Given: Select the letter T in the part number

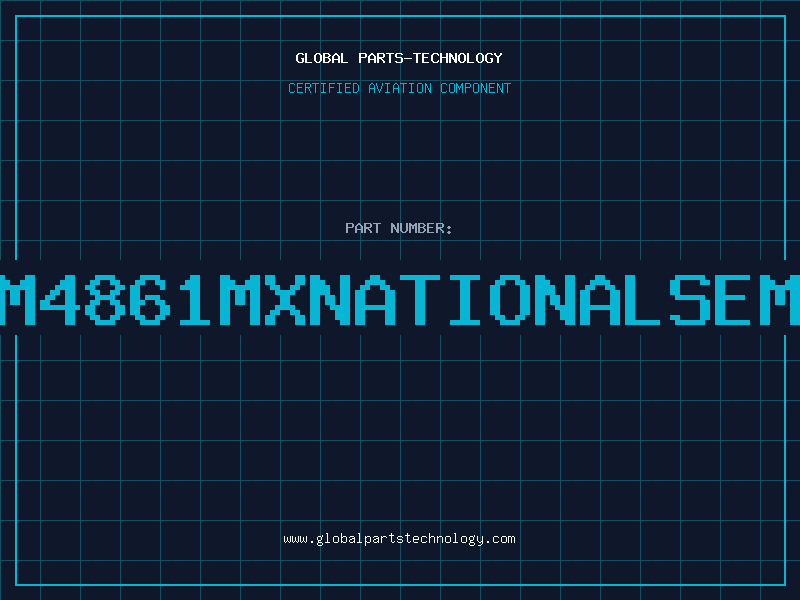Looking at the screenshot, I should coord(420,298).
